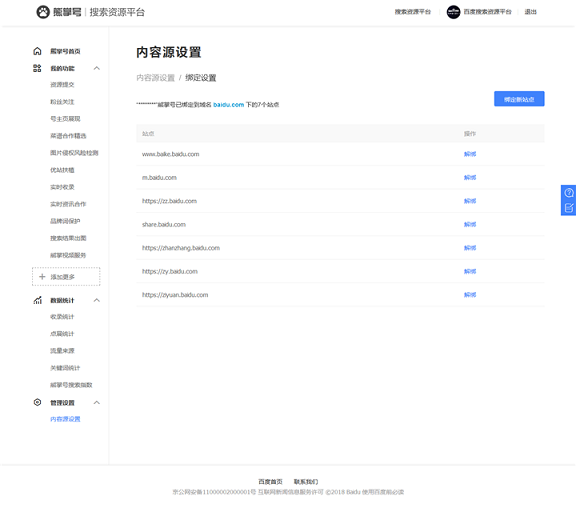The width and height of the screenshot is (576, 508).
Task: Unbind https://zz.baidu.com via 解绑
Action: (x=470, y=201)
